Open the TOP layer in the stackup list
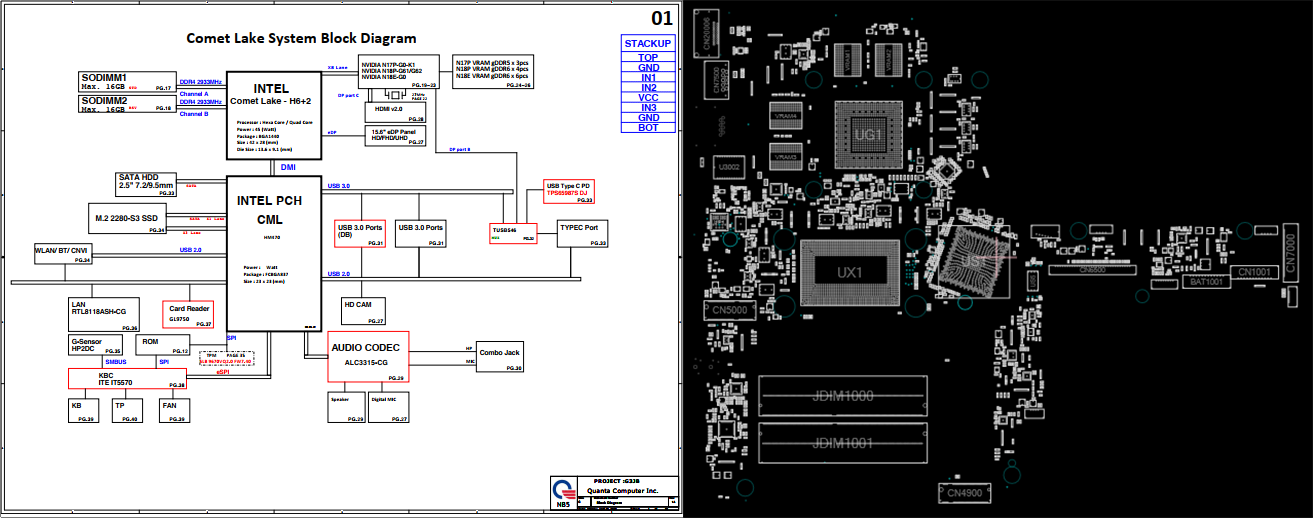 point(648,57)
